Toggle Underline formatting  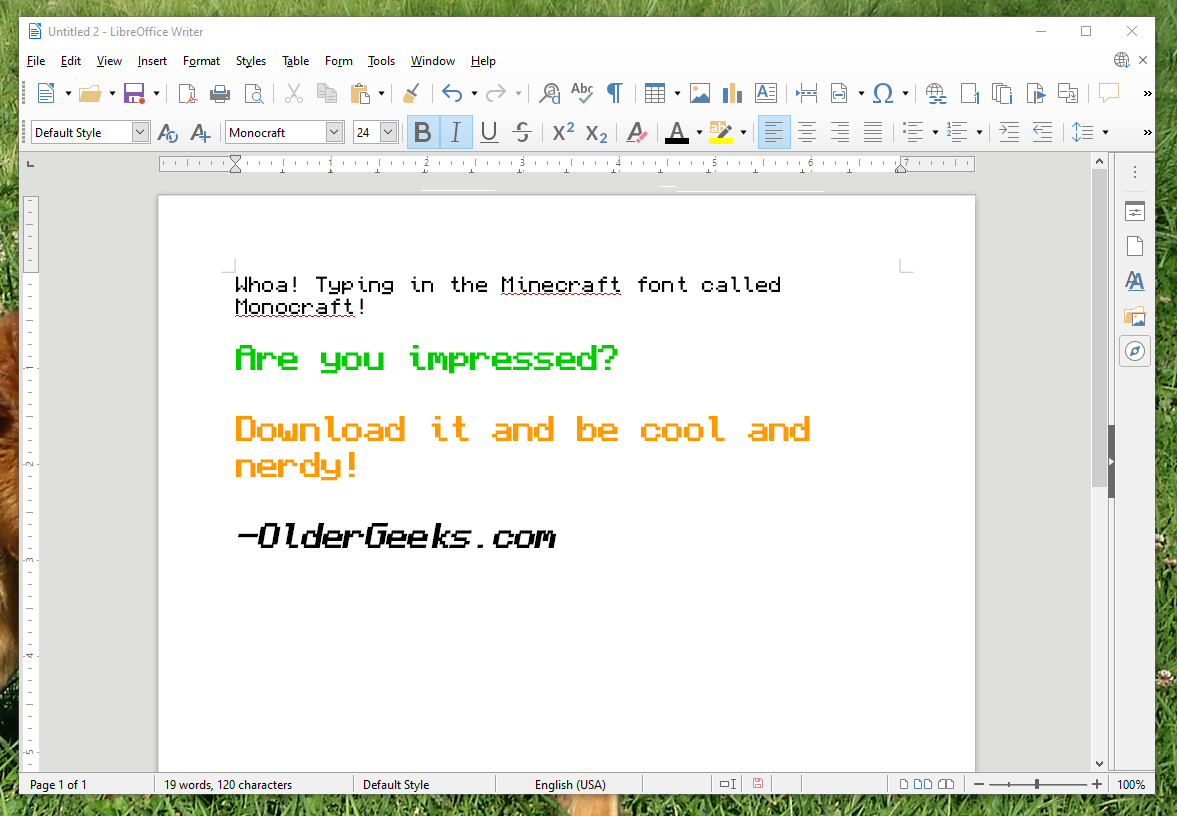tap(489, 133)
